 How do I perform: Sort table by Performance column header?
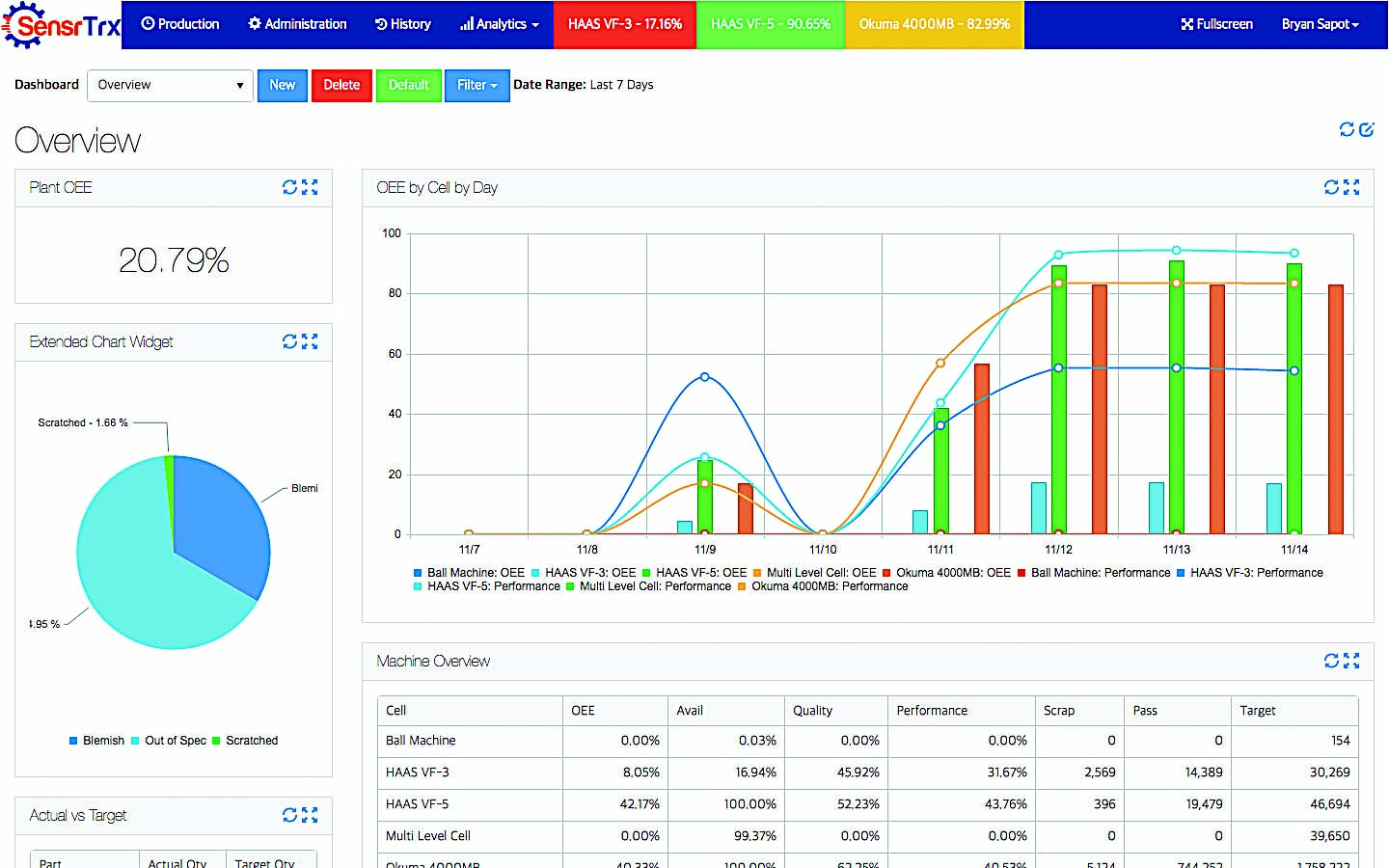point(961,711)
